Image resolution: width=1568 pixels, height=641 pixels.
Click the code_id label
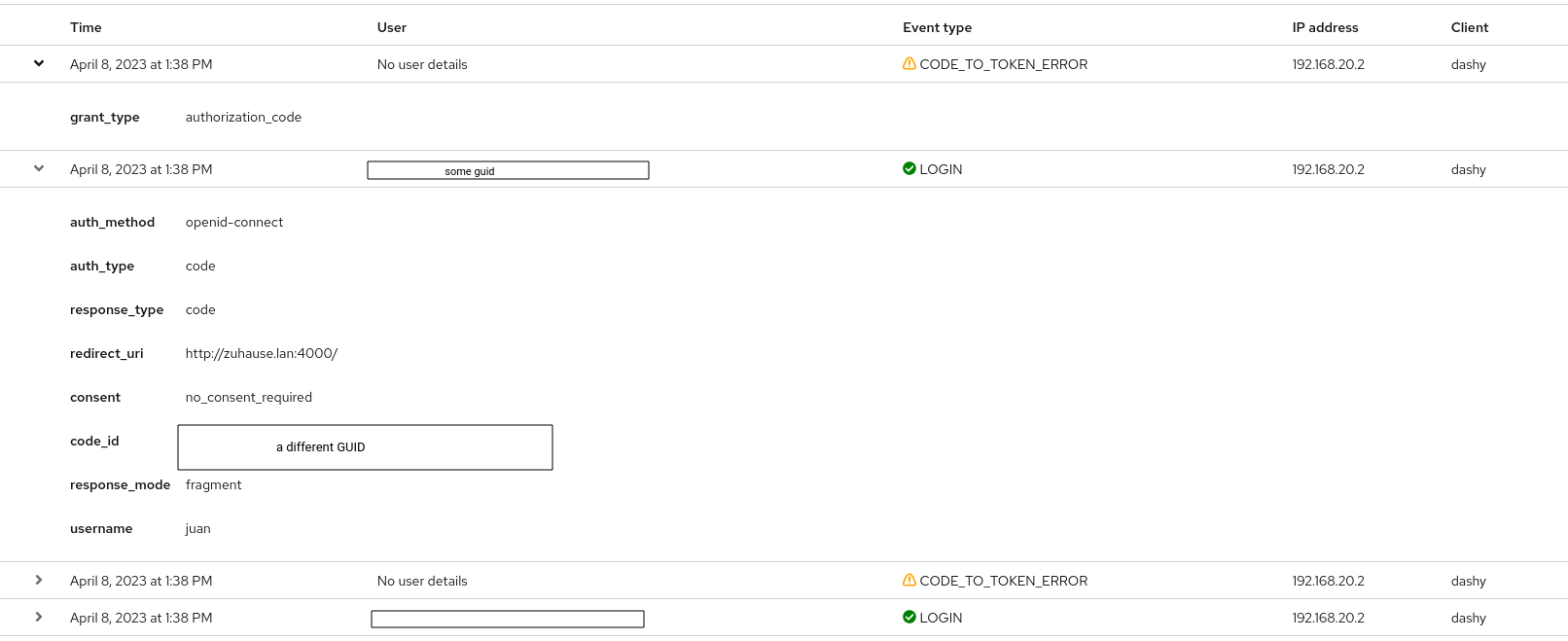94,442
